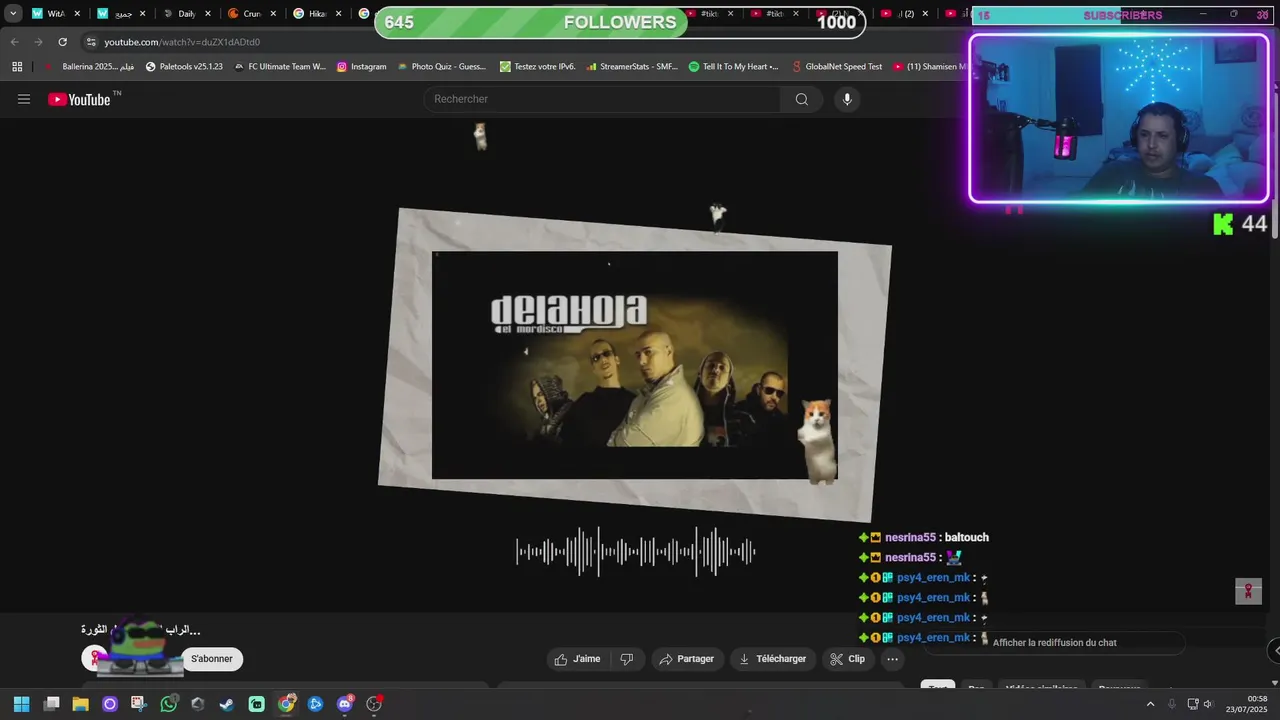Switch to the Crun browser tab
The height and width of the screenshot is (720, 1280).
pos(251,14)
